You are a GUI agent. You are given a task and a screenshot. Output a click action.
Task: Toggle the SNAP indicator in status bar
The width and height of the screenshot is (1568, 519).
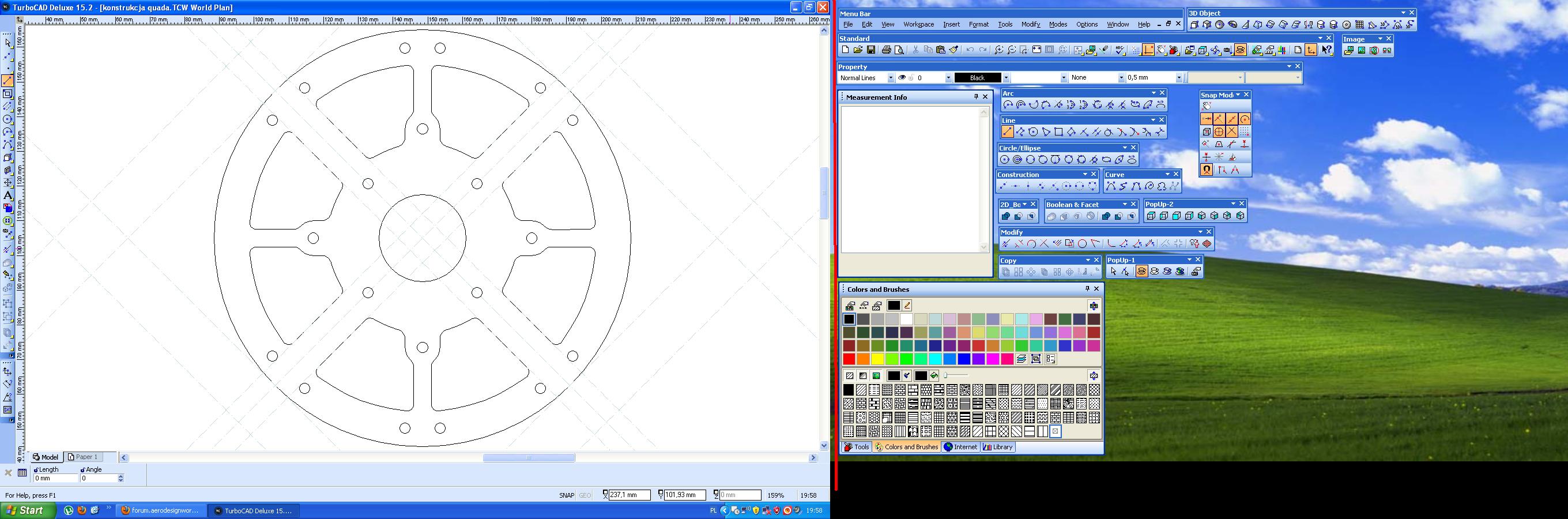click(566, 495)
